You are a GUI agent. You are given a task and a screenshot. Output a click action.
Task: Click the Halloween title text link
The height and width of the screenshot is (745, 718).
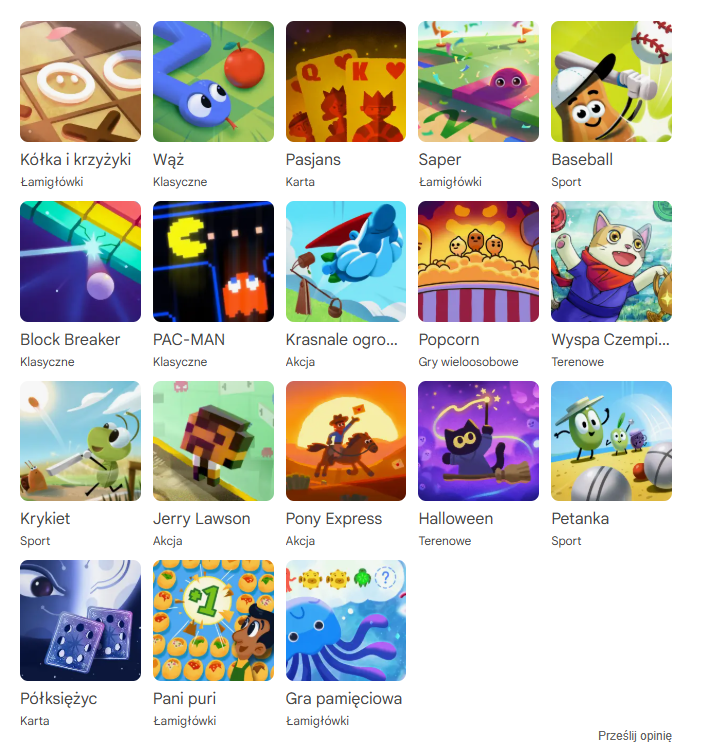(456, 518)
